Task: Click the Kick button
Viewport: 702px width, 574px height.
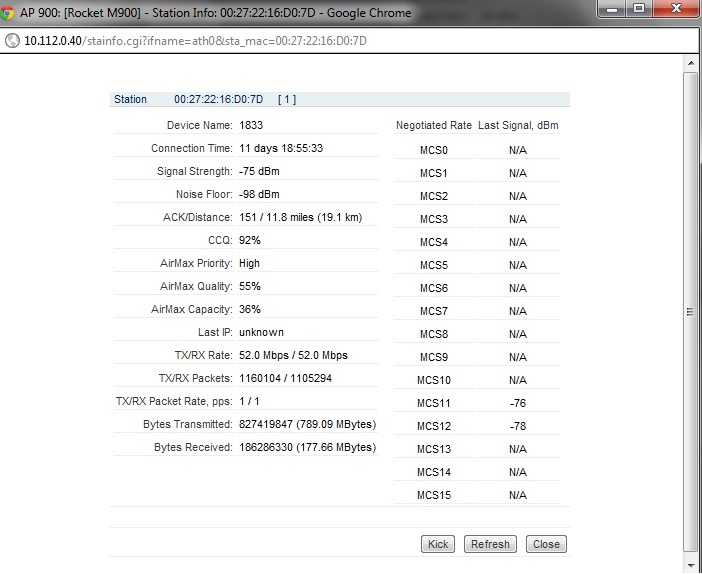Action: tap(437, 544)
